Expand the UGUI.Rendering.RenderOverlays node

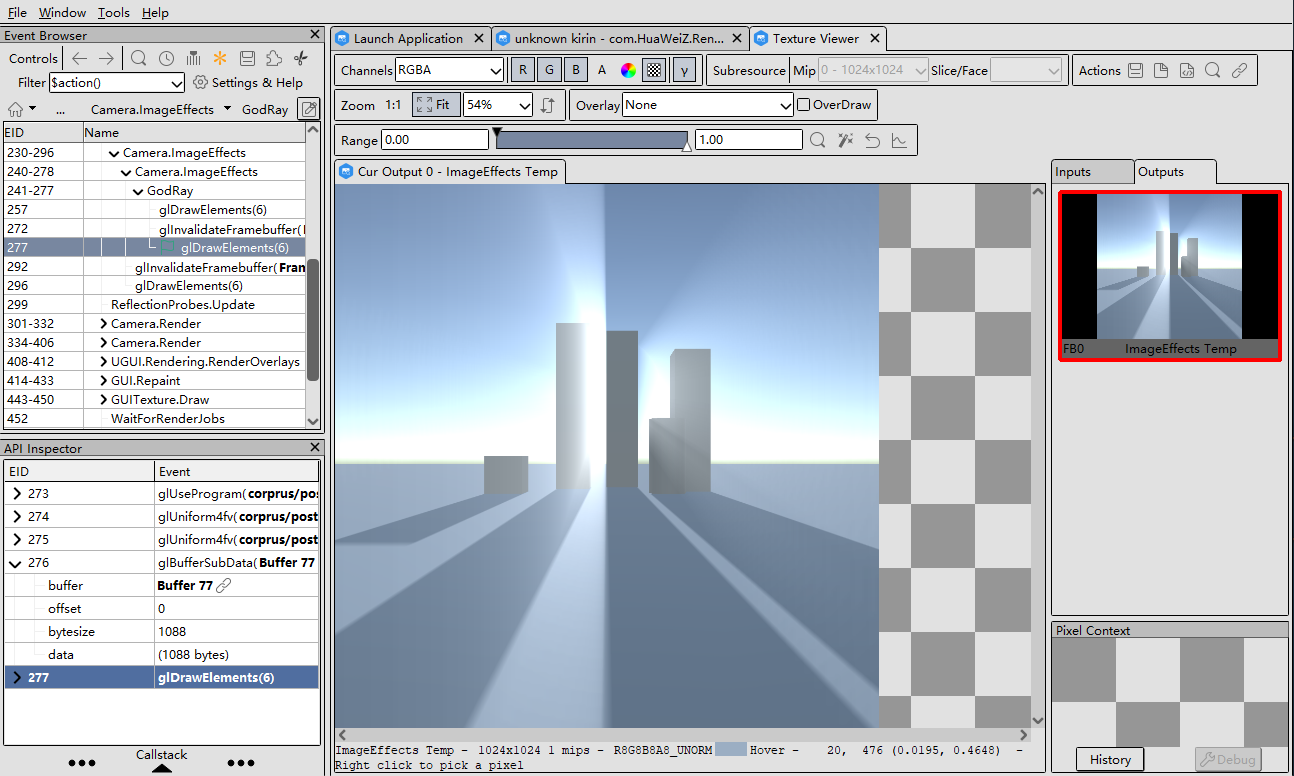[x=104, y=362]
